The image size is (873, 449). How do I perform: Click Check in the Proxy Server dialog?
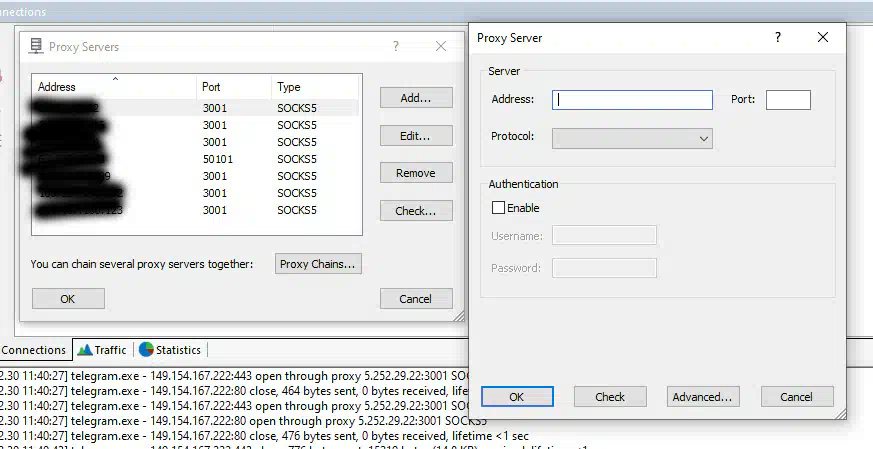click(610, 397)
